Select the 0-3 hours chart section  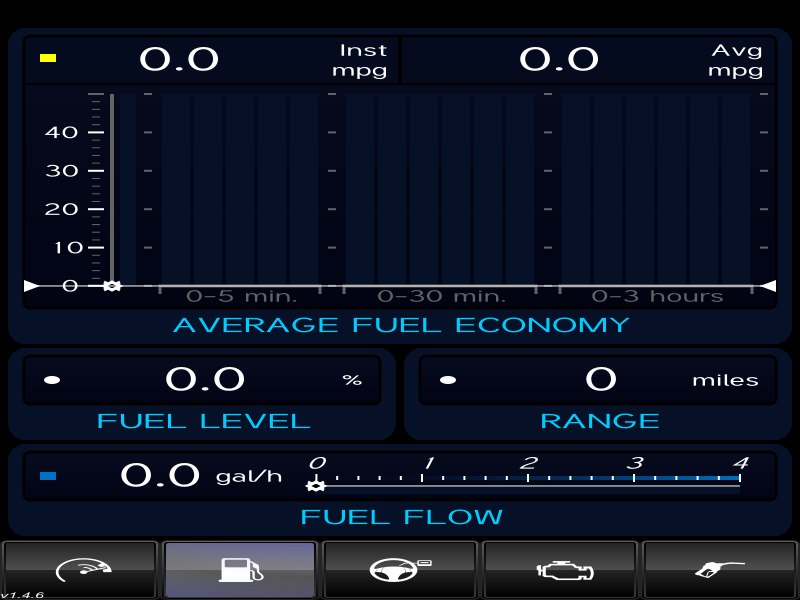tap(657, 296)
